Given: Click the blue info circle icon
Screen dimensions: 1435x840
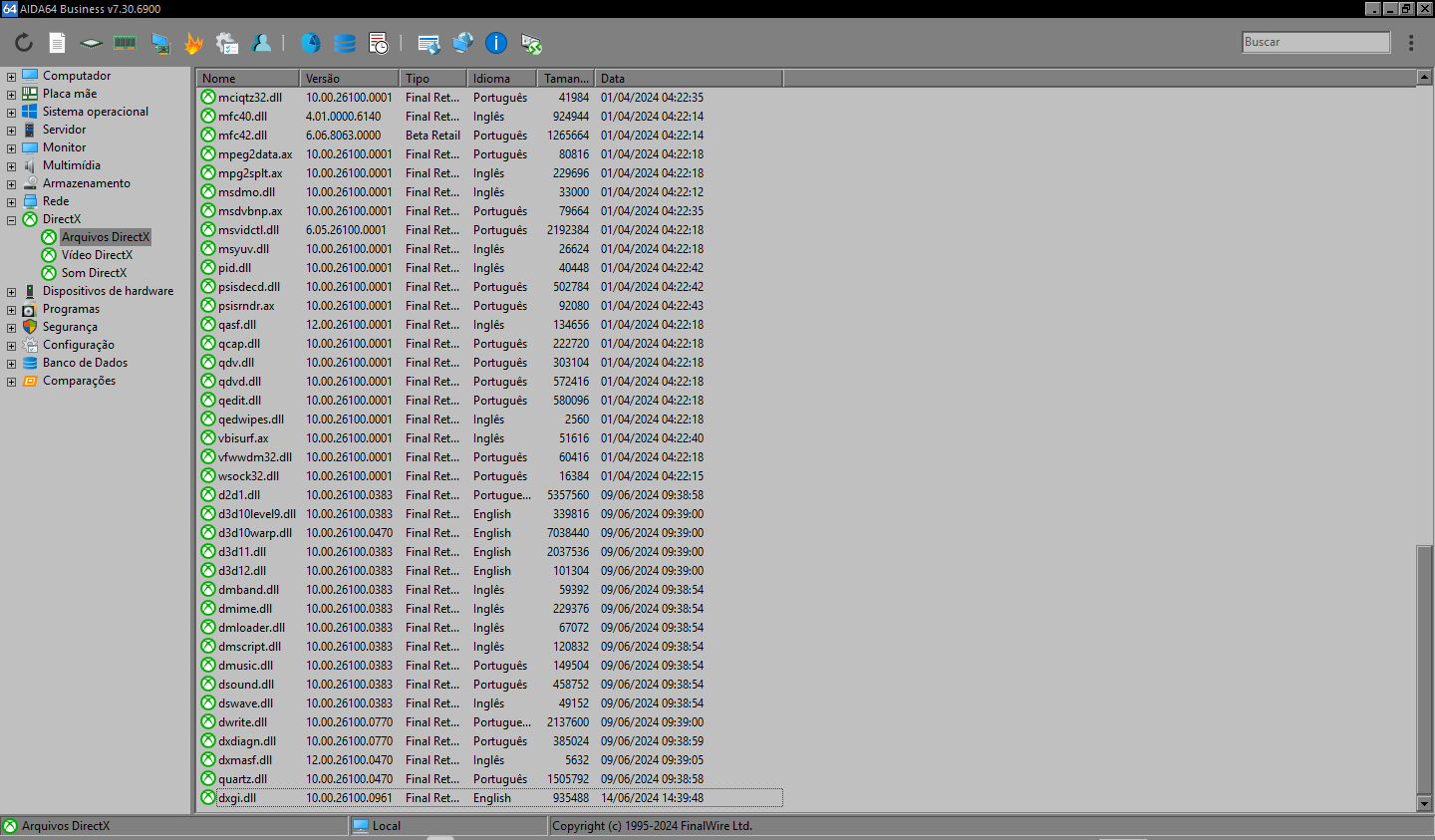Looking at the screenshot, I should (496, 43).
